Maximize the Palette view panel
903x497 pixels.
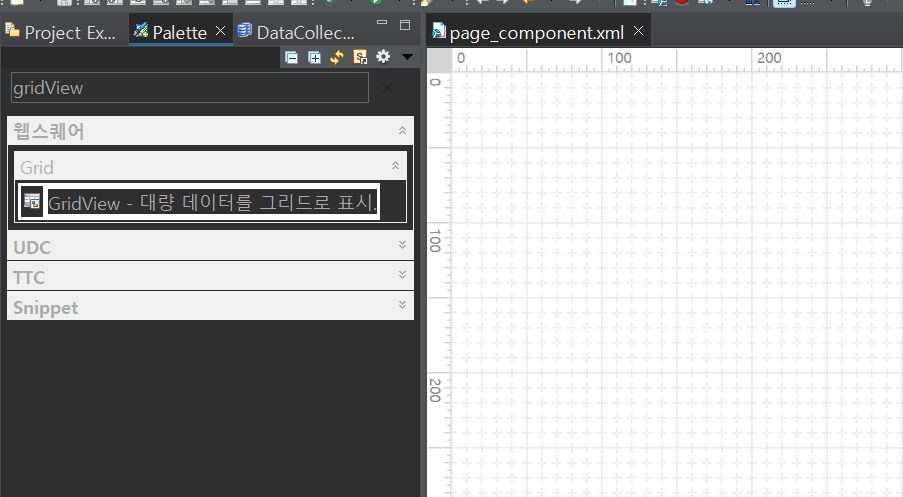tap(405, 25)
